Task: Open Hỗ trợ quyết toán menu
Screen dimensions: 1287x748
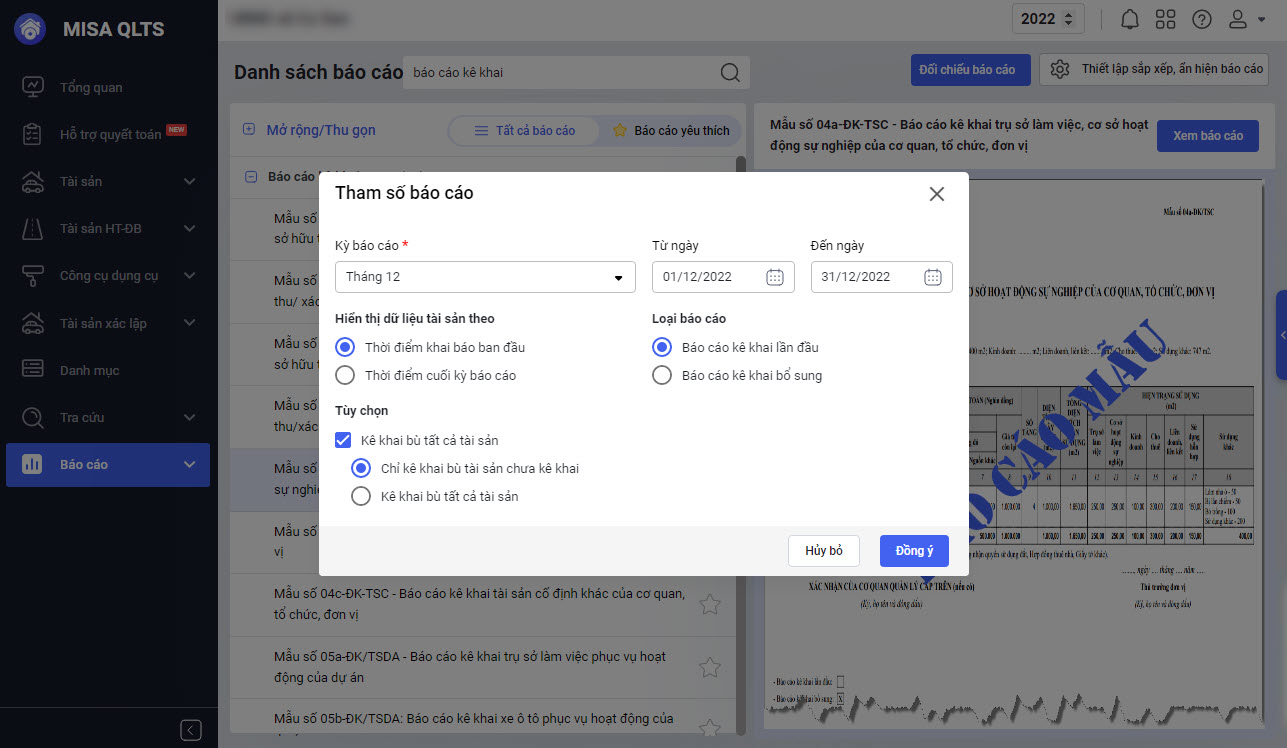Action: pos(109,134)
